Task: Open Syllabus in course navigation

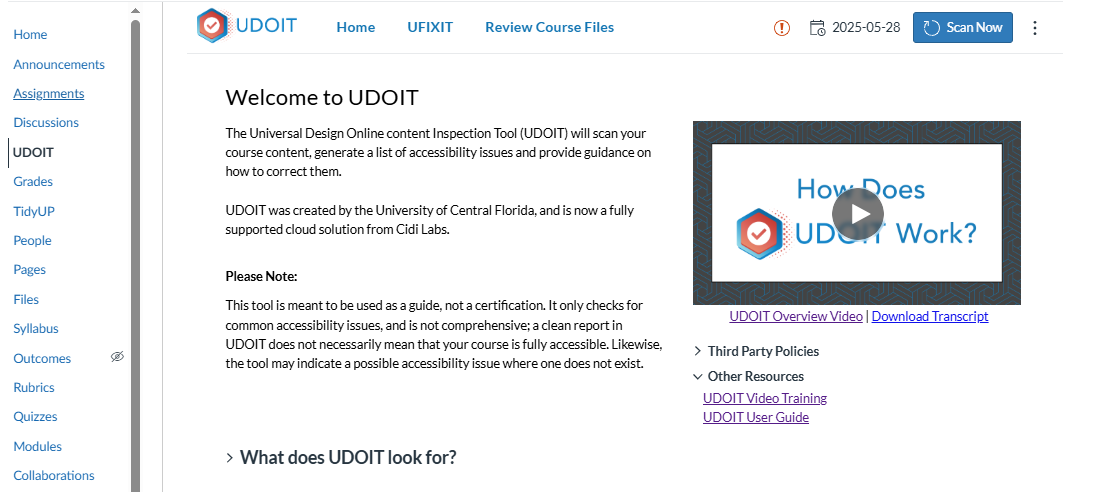Action: pyautogui.click(x=36, y=329)
